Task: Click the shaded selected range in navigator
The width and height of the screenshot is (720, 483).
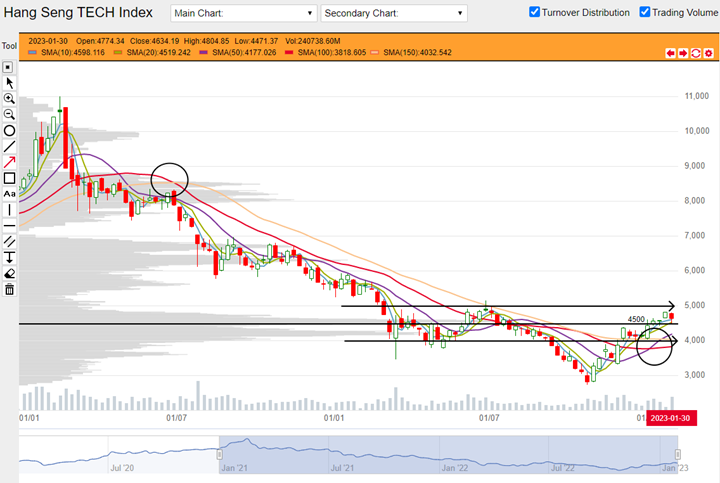Action: coord(448,455)
